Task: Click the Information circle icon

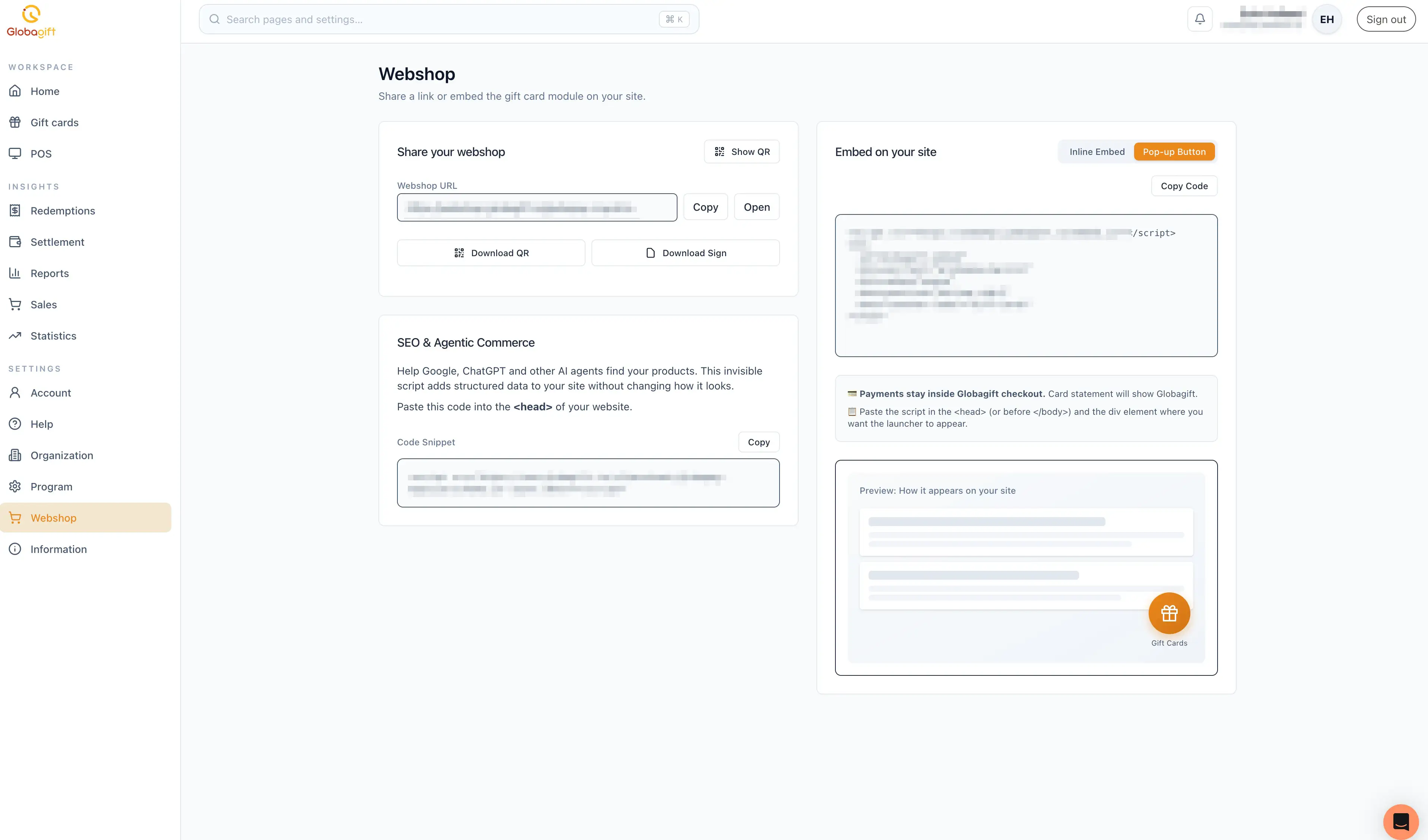Action: point(15,549)
